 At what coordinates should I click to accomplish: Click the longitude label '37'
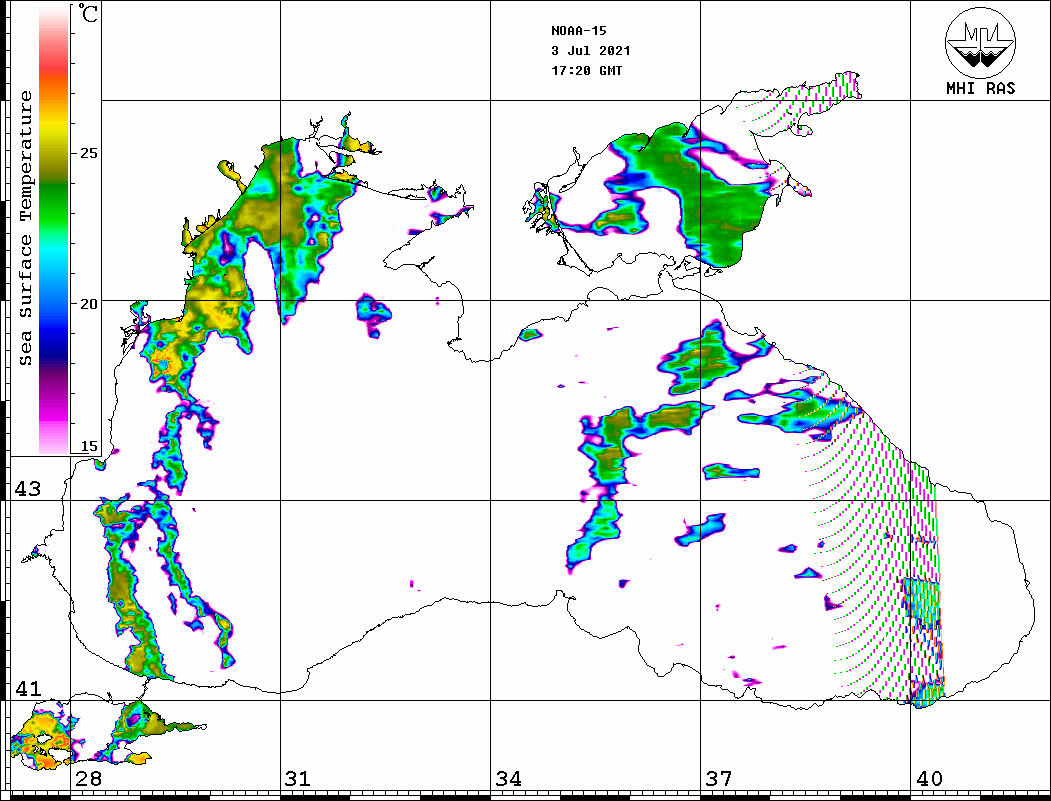click(719, 778)
